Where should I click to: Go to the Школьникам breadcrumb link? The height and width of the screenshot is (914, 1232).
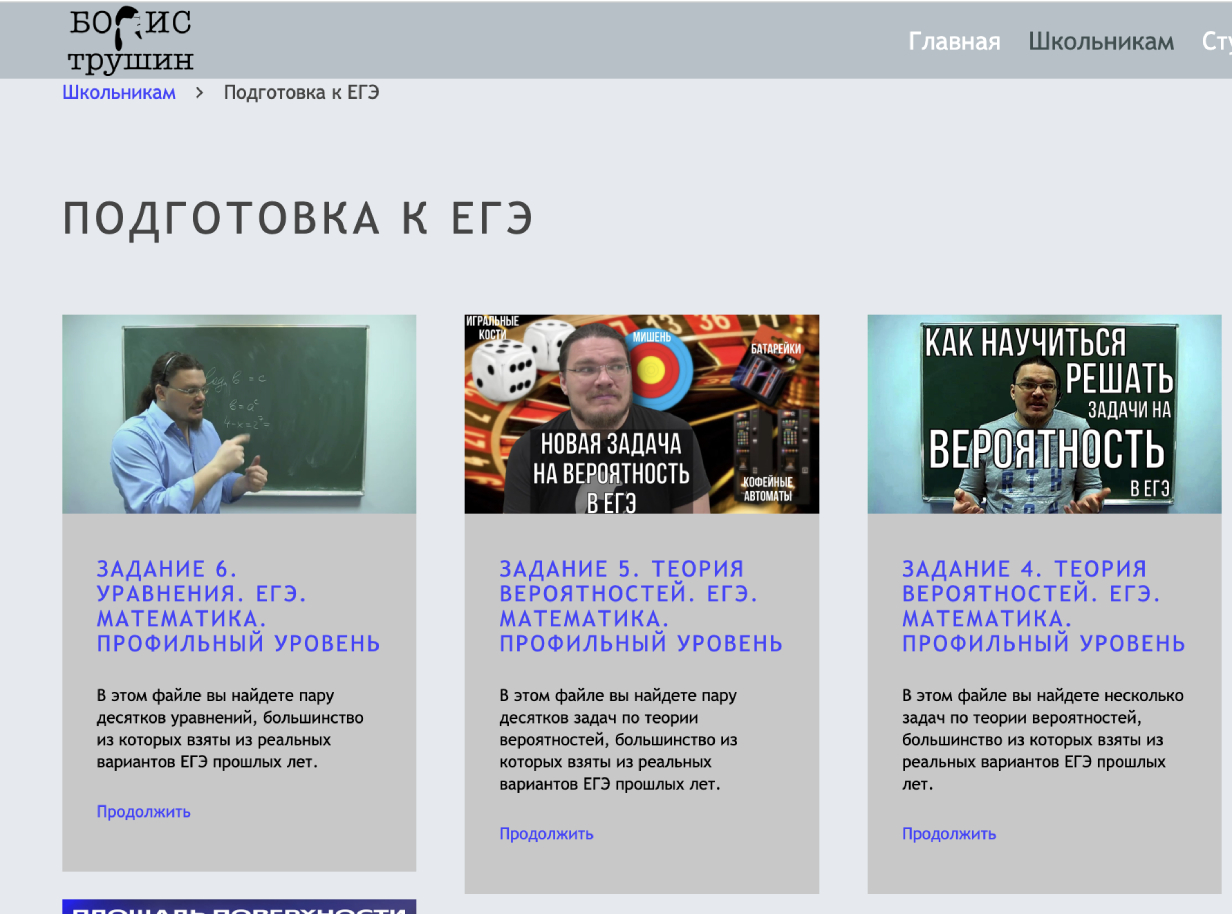click(119, 93)
